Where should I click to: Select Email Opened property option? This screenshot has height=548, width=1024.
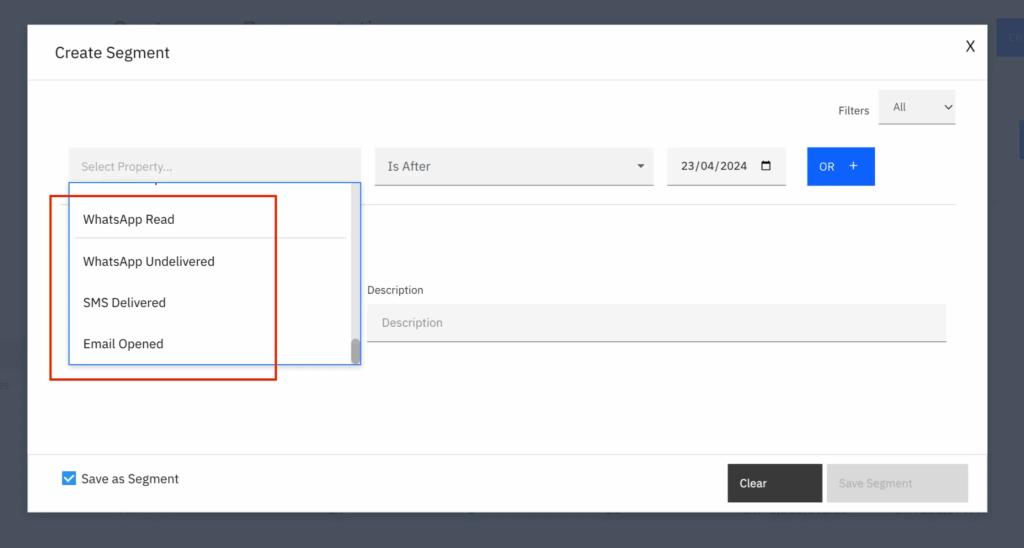coord(123,344)
